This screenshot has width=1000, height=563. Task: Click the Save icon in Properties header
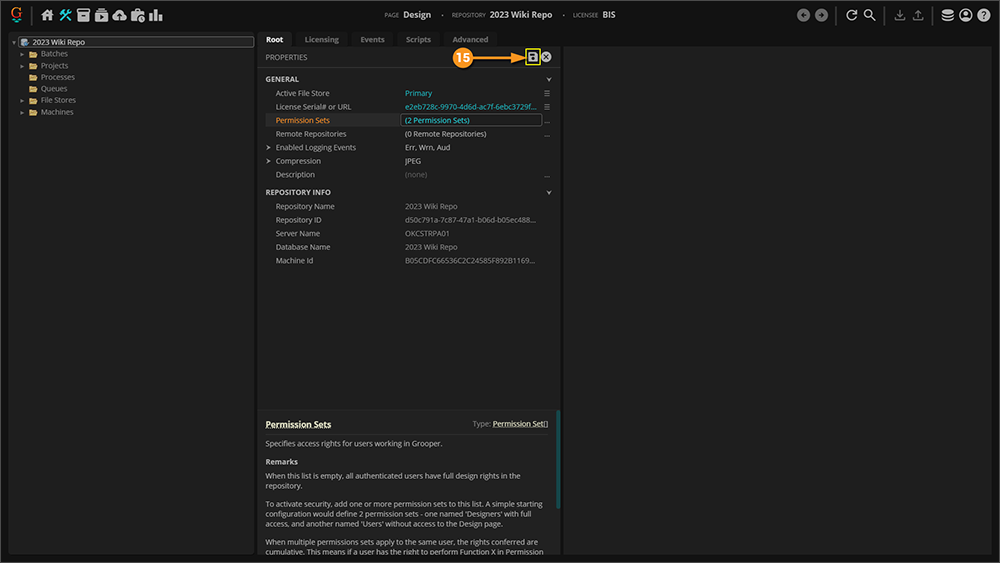533,57
